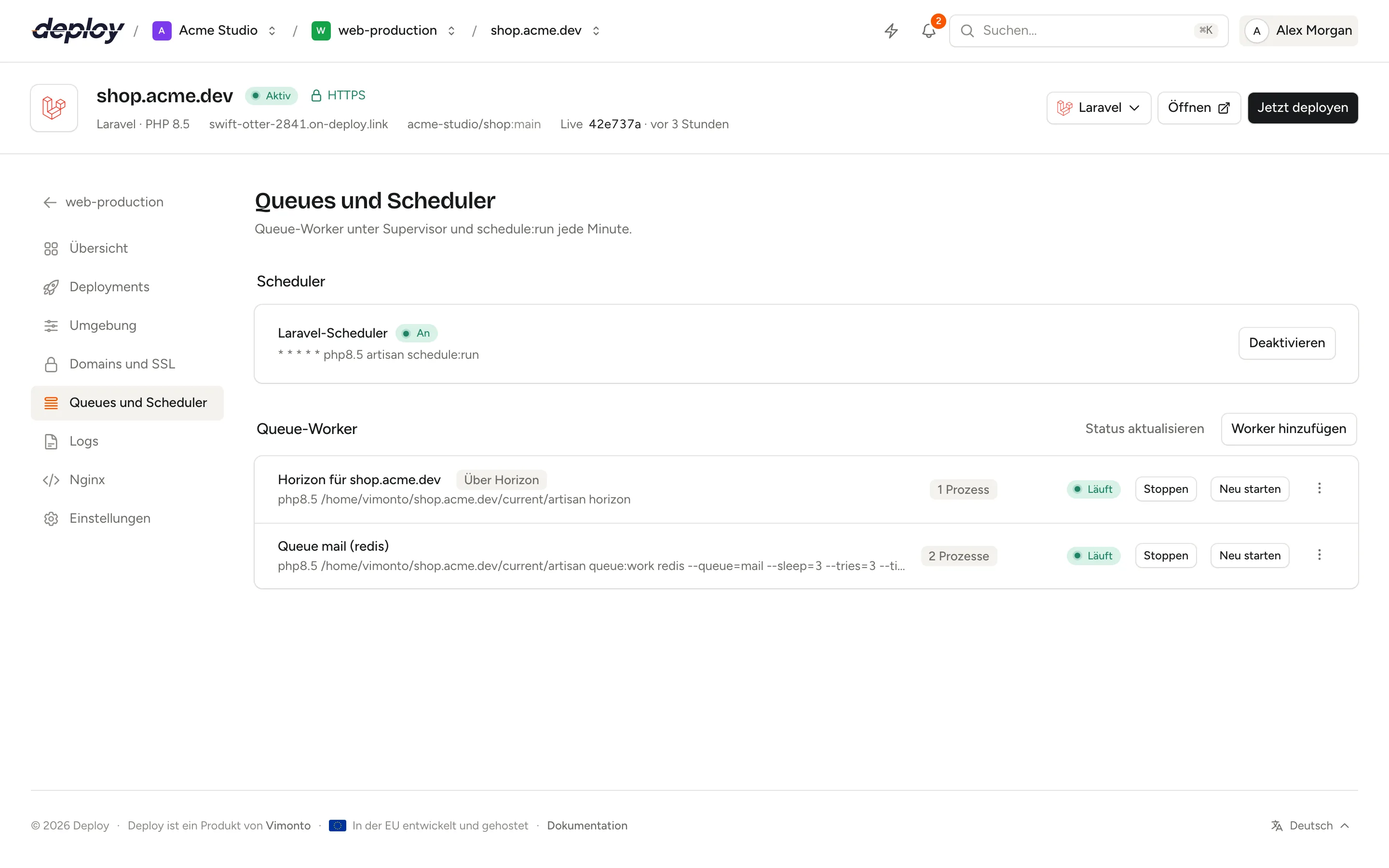The image size is (1389, 868).
Task: Stop the Horizon worker
Action: [1166, 489]
